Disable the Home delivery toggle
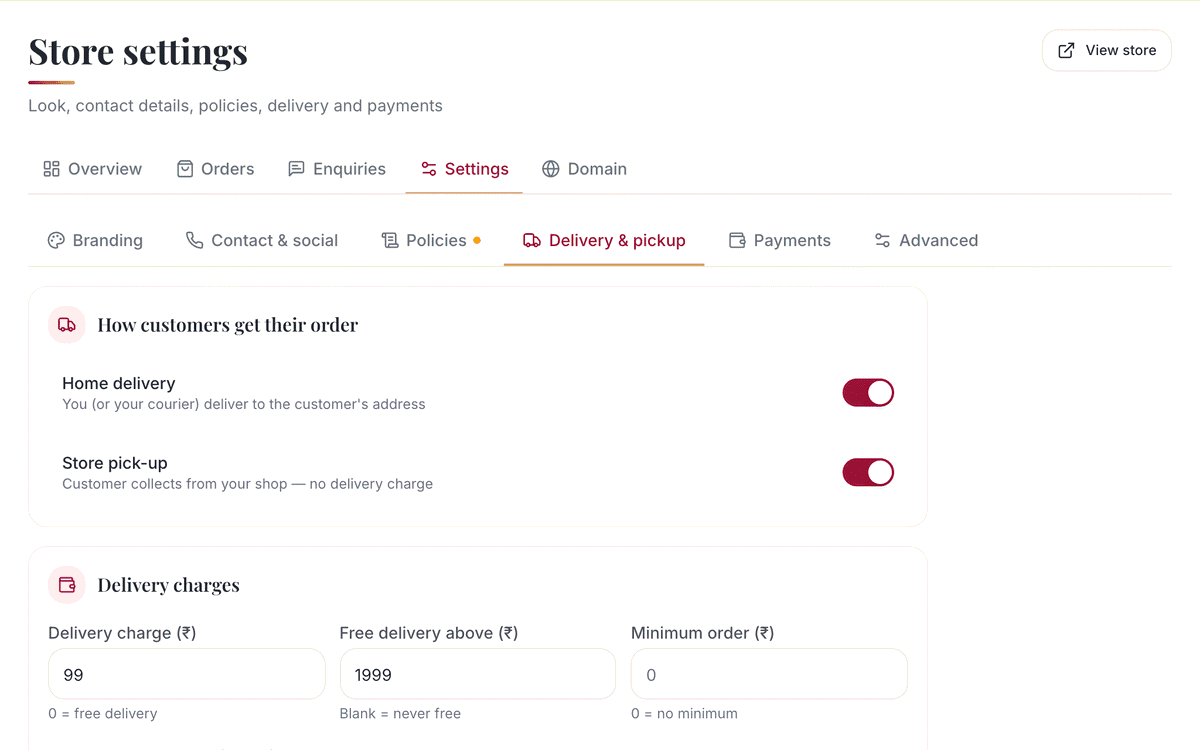The image size is (1200, 750). coord(868,393)
